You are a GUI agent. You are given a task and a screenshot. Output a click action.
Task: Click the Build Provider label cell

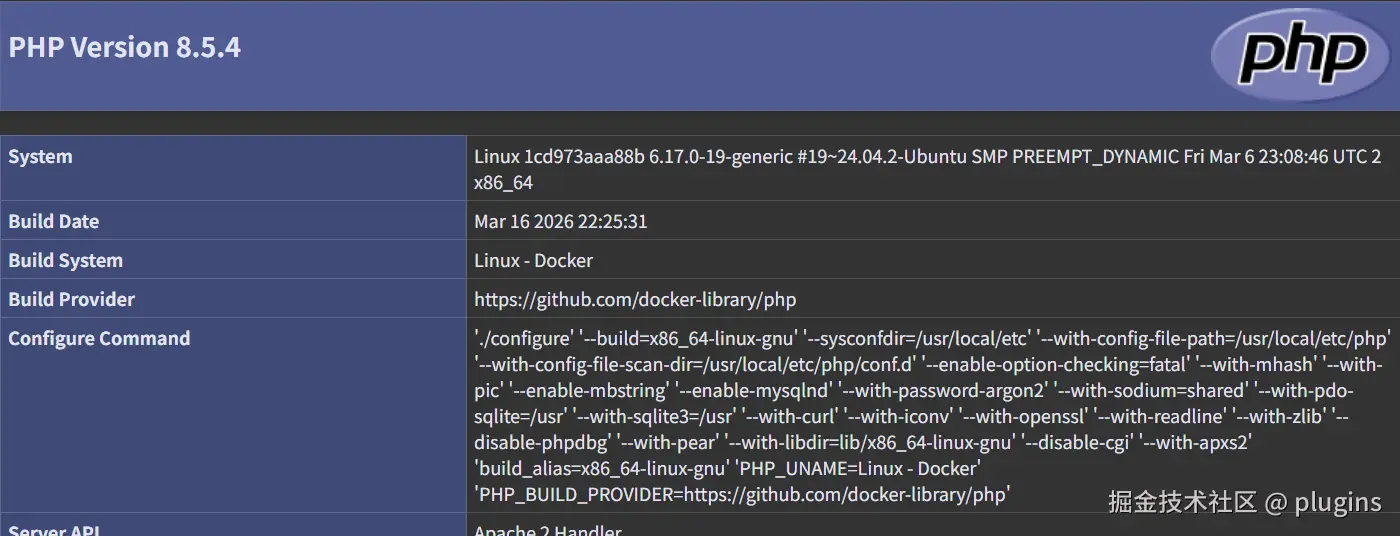click(72, 299)
